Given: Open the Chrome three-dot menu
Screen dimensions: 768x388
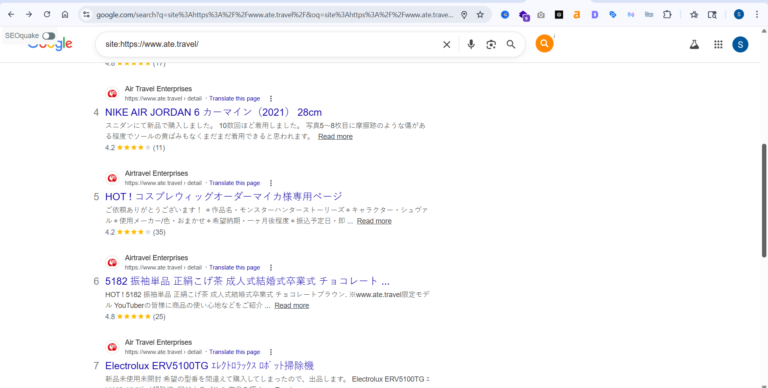Looking at the screenshot, I should click(x=757, y=15).
